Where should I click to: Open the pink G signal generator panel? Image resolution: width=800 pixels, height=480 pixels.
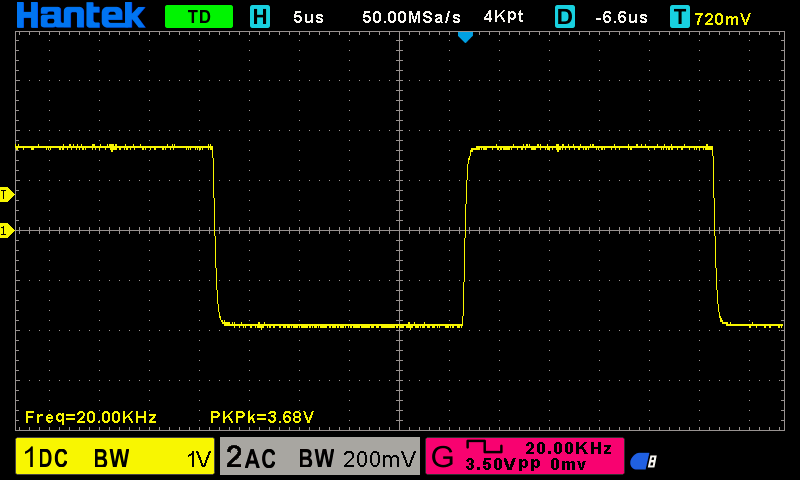tap(524, 456)
